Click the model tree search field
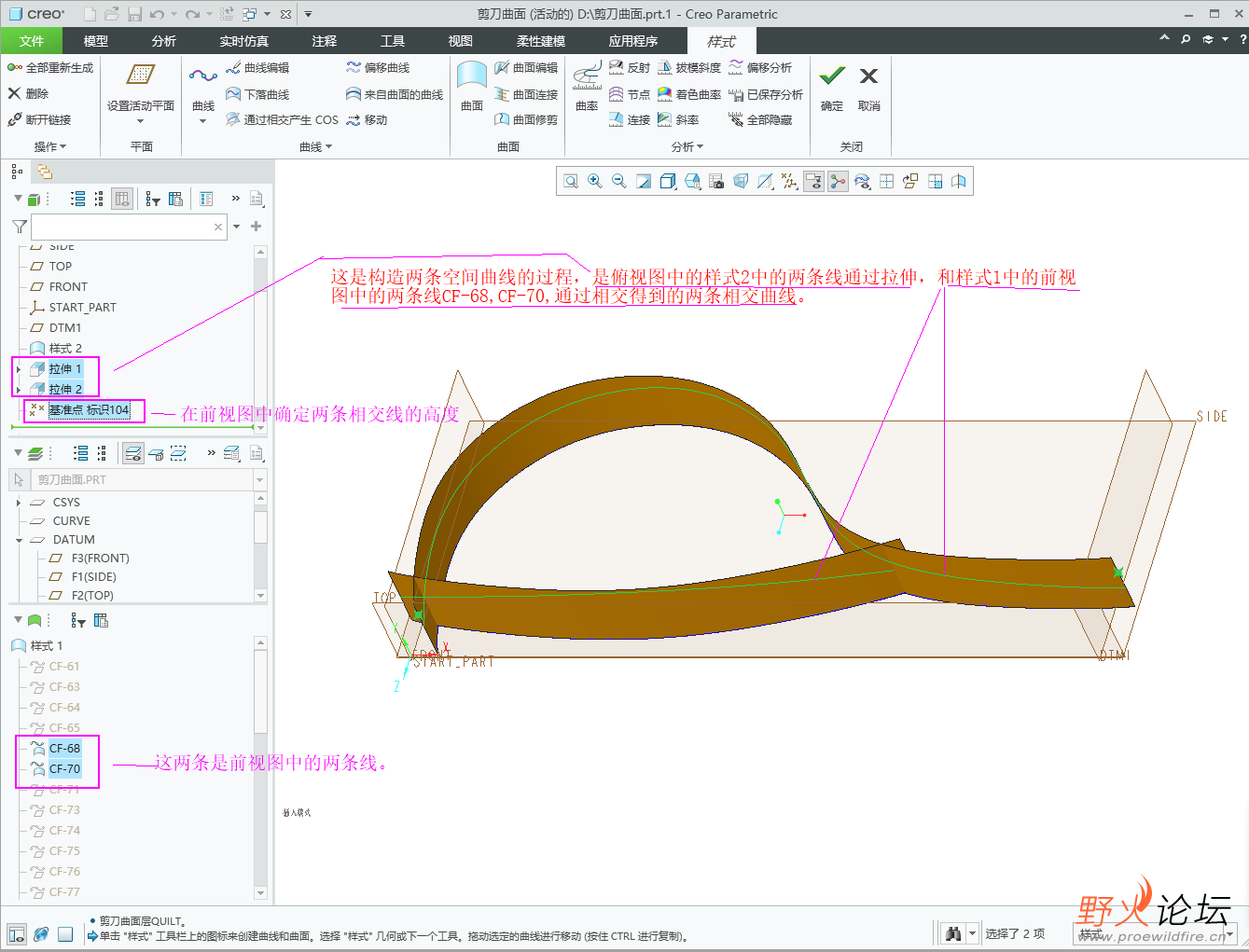 click(129, 227)
